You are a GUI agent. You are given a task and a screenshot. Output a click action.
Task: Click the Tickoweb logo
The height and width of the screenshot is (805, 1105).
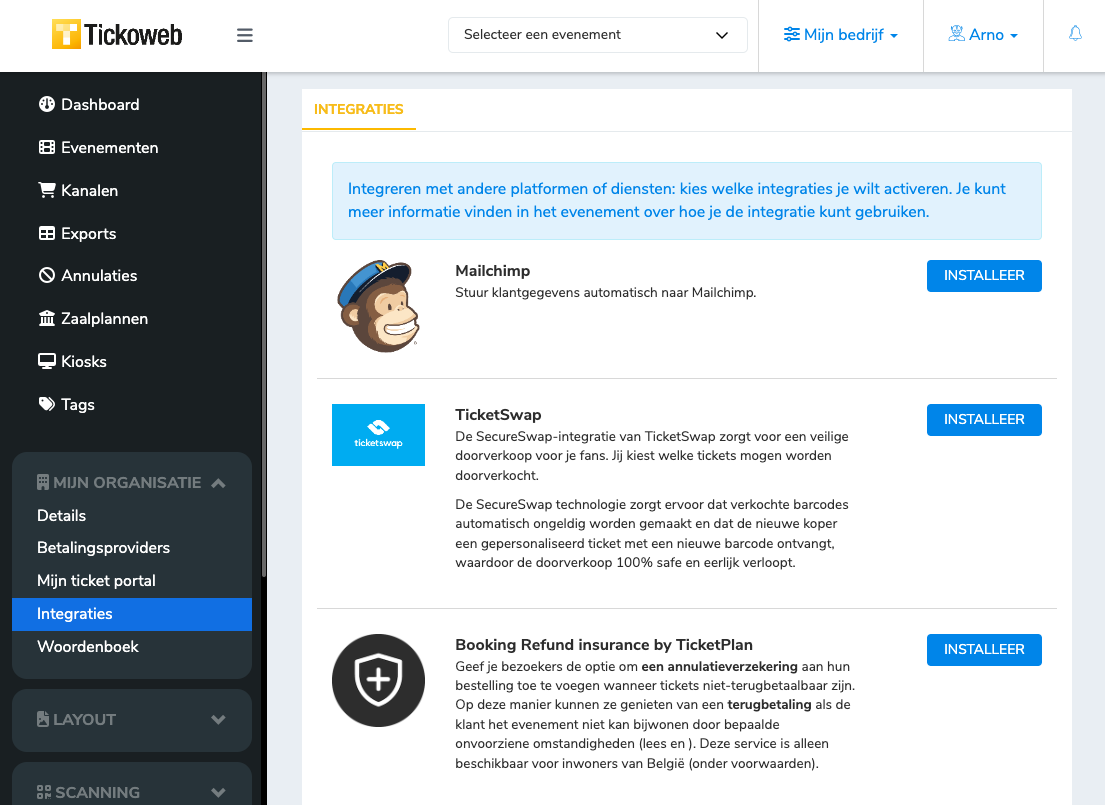[x=117, y=35]
